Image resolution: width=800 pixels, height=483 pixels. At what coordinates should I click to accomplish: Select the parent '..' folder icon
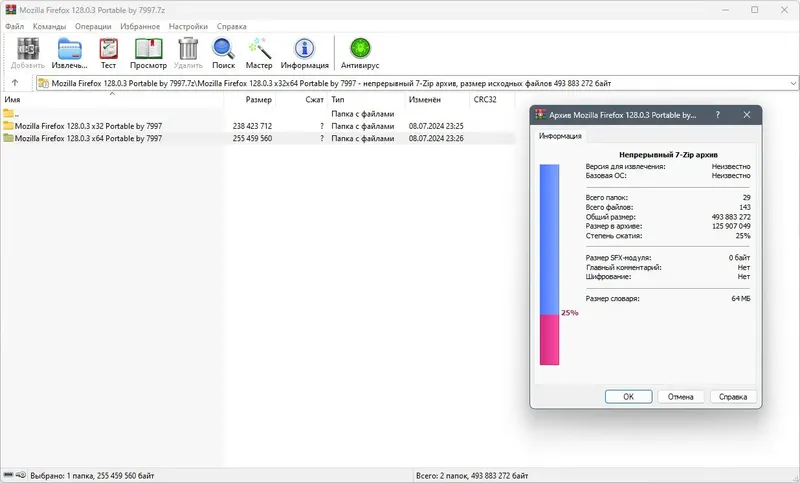pyautogui.click(x=8, y=113)
